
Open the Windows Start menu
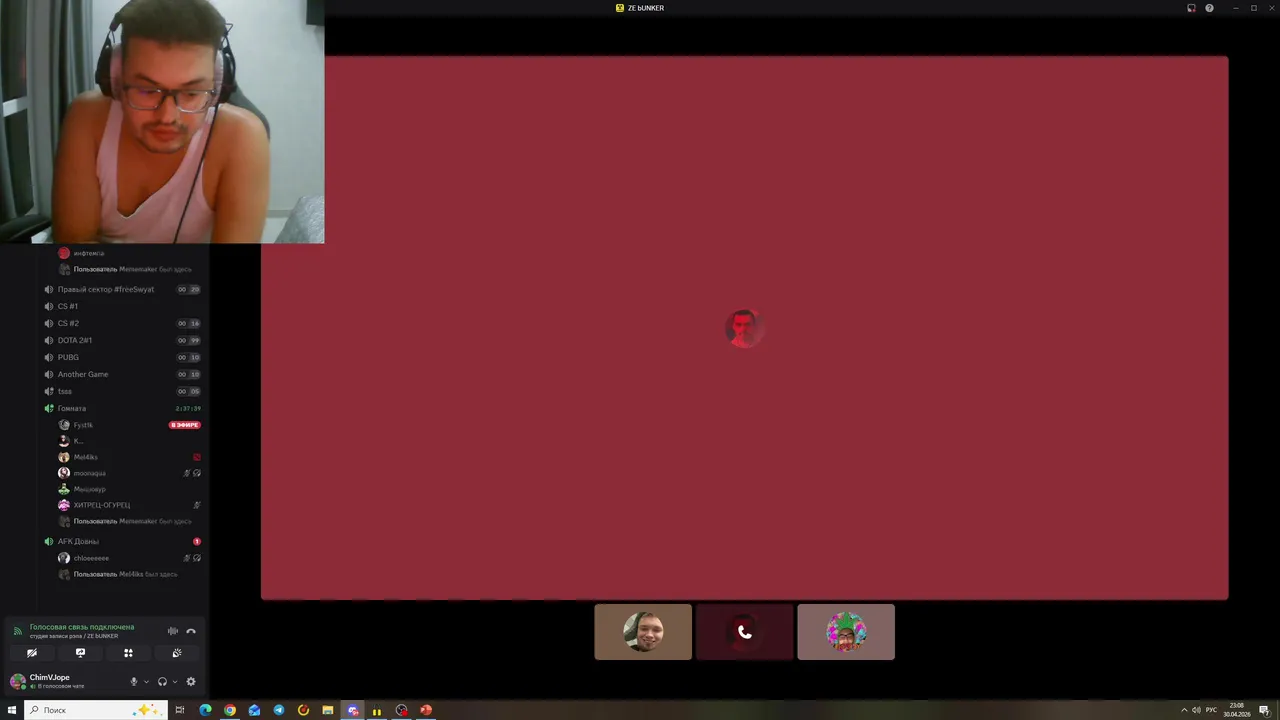coord(12,710)
